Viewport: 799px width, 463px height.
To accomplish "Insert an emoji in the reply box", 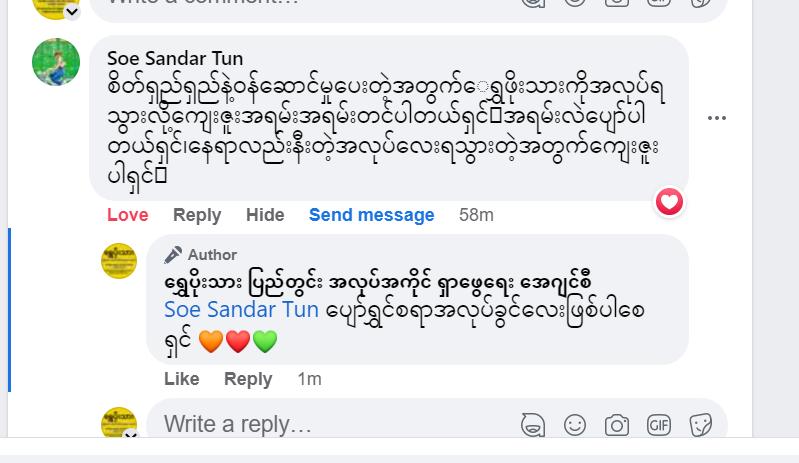I will [575, 425].
